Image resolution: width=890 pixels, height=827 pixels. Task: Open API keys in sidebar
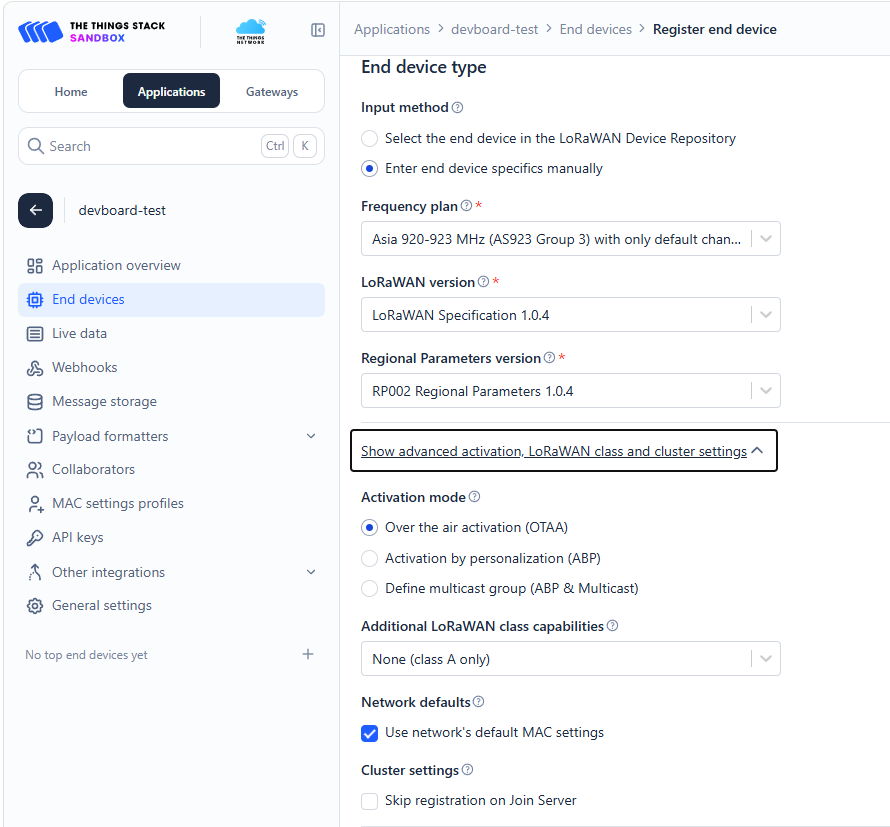pos(171,538)
